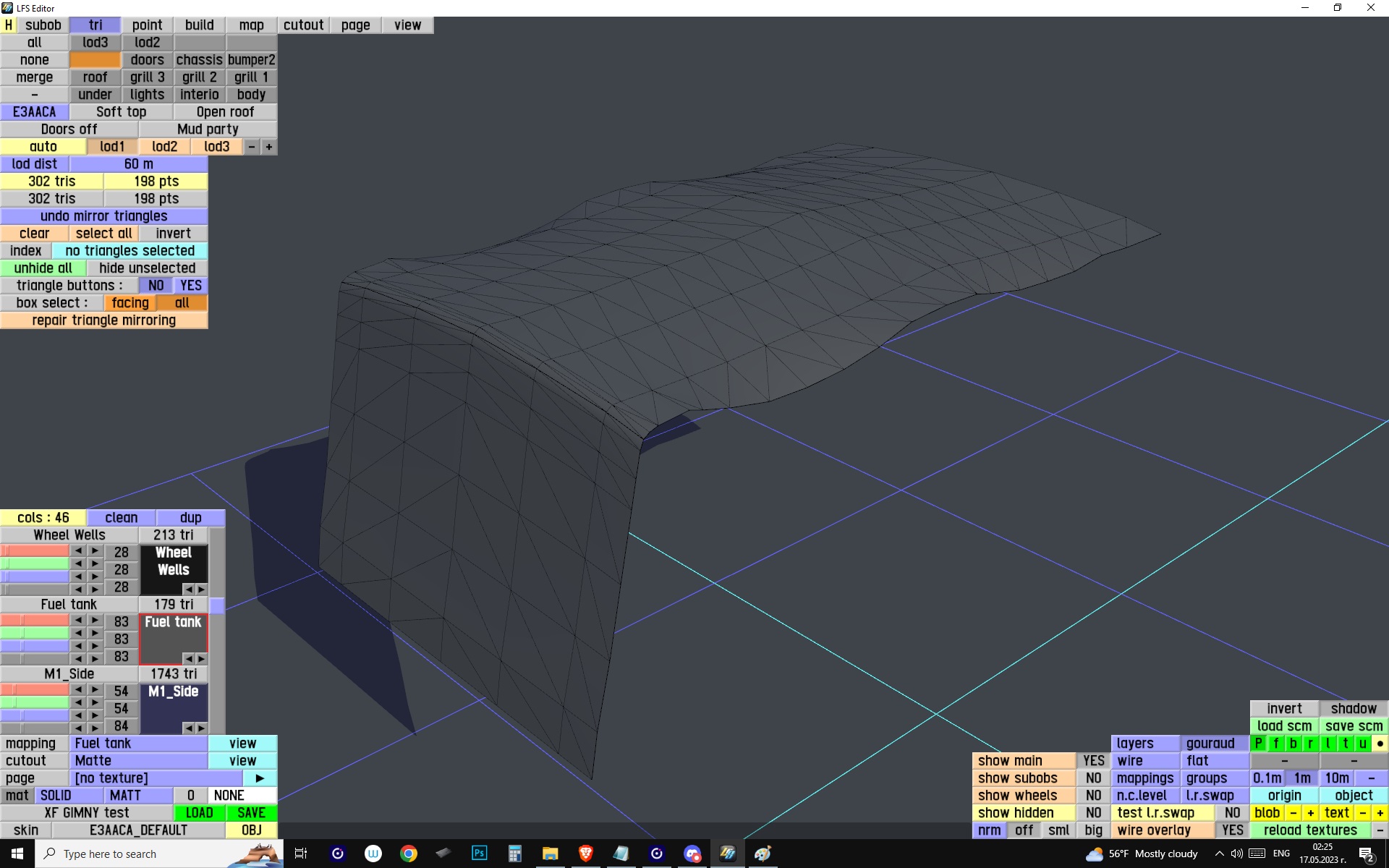Toggle show subobs NO button
The image size is (1389, 868).
[x=1092, y=778]
